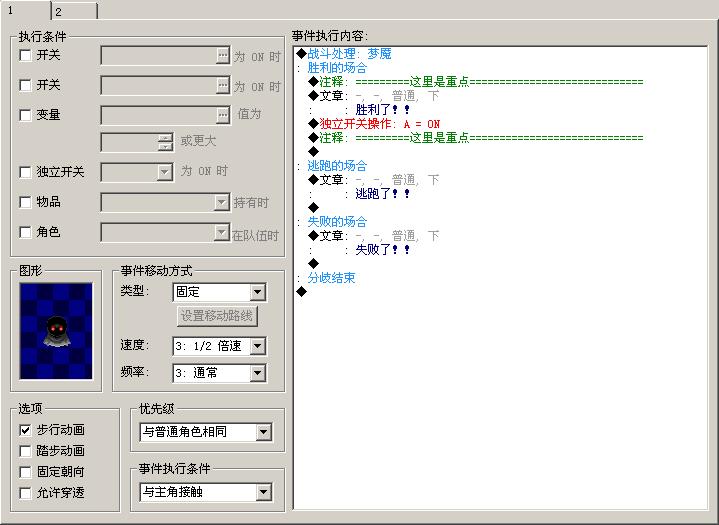Screen dimensions: 719x525
Task: Open the 类型 movement type dropdown
Action: [x=257, y=292]
